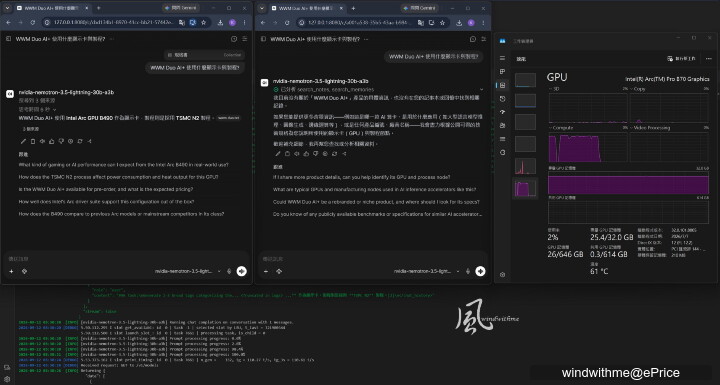Open chat title ellipsis menu in left window
This screenshot has width=720, height=385.
pyautogui.click(x=111, y=39)
